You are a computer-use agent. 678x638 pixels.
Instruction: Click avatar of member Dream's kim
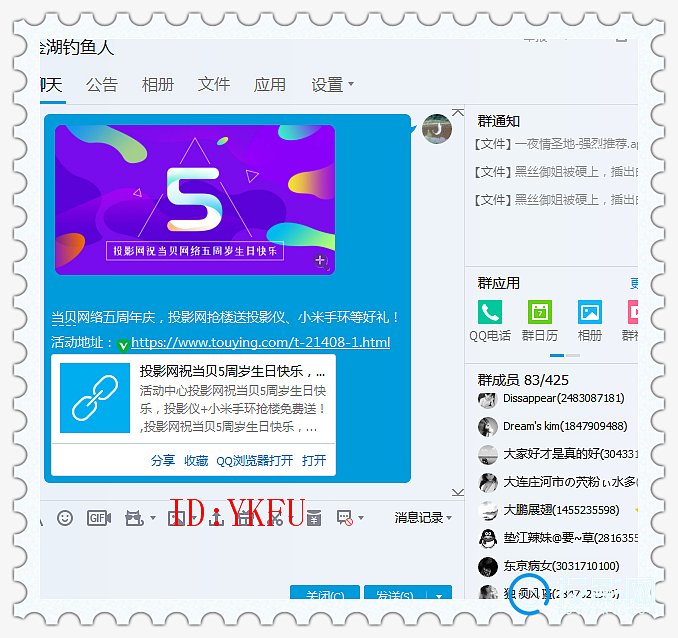pyautogui.click(x=487, y=427)
